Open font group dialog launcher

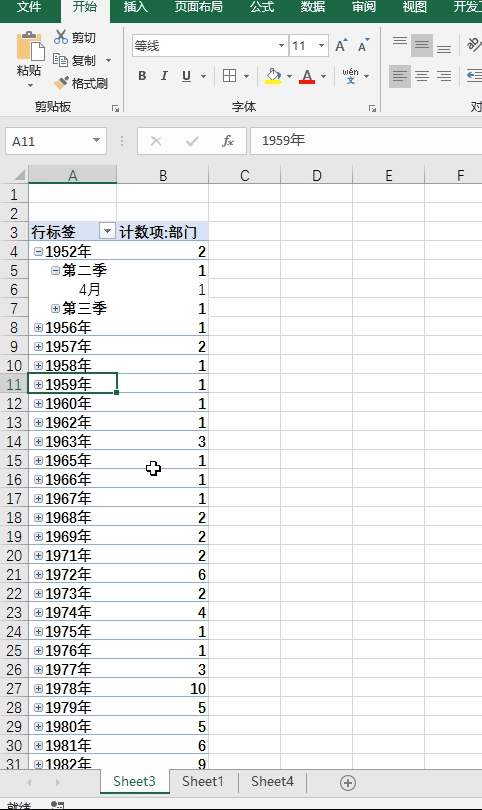click(372, 108)
